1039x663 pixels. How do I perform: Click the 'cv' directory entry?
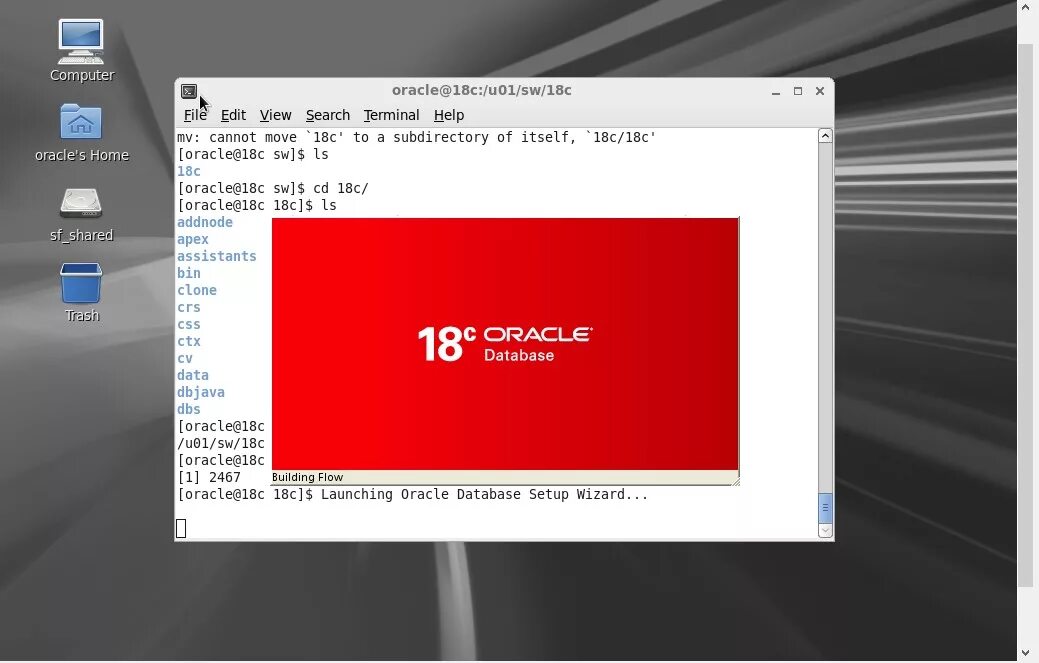click(x=185, y=358)
